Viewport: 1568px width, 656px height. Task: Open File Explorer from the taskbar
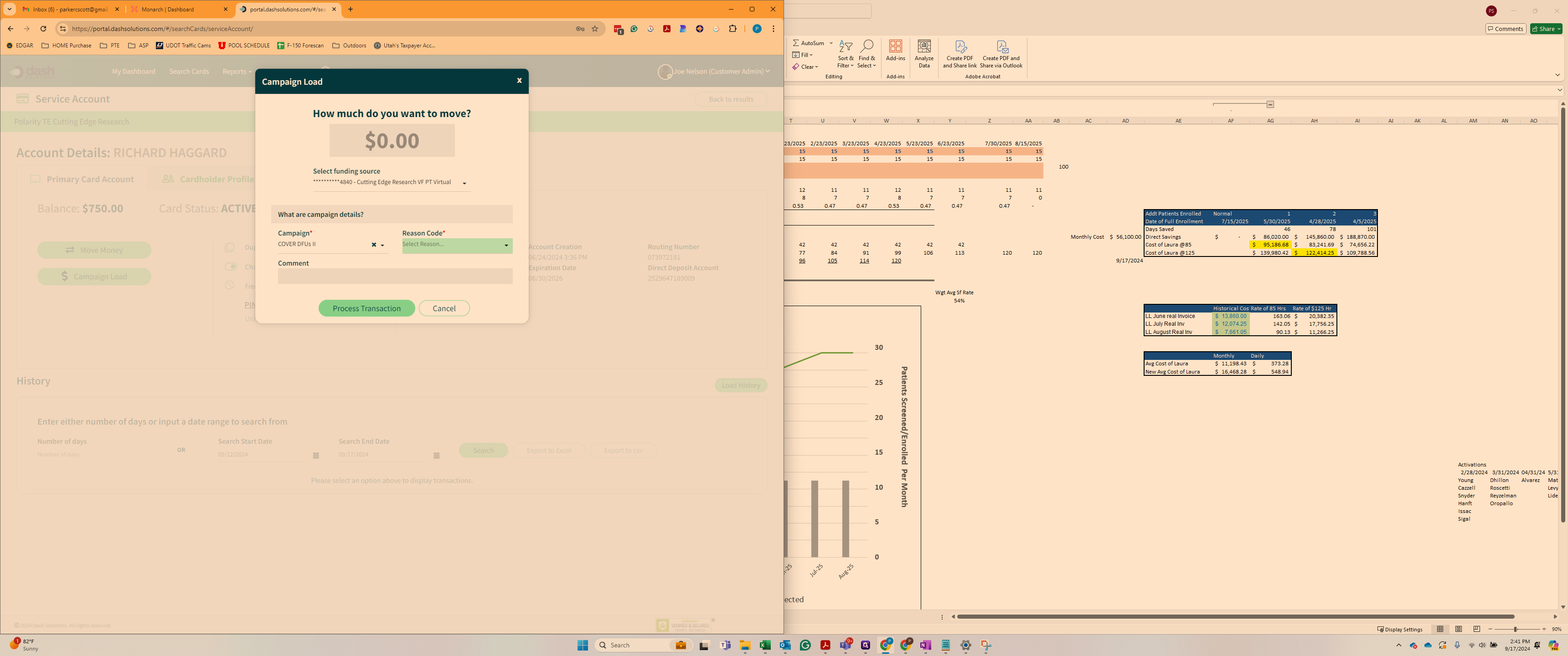pos(745,645)
